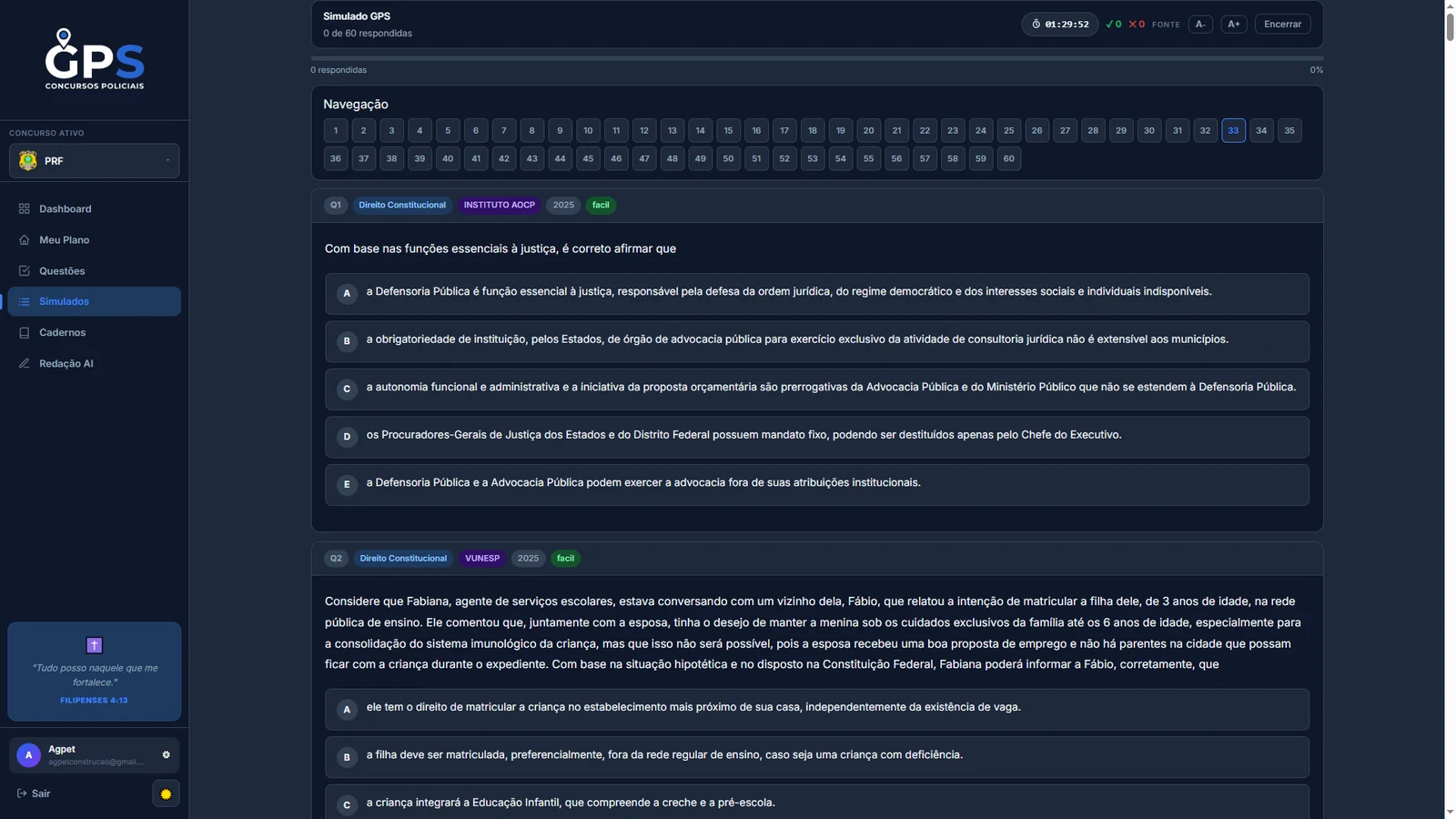The width and height of the screenshot is (1456, 819).
Task: Click Q1 Direito Constitucional tag
Action: pyautogui.click(x=402, y=205)
